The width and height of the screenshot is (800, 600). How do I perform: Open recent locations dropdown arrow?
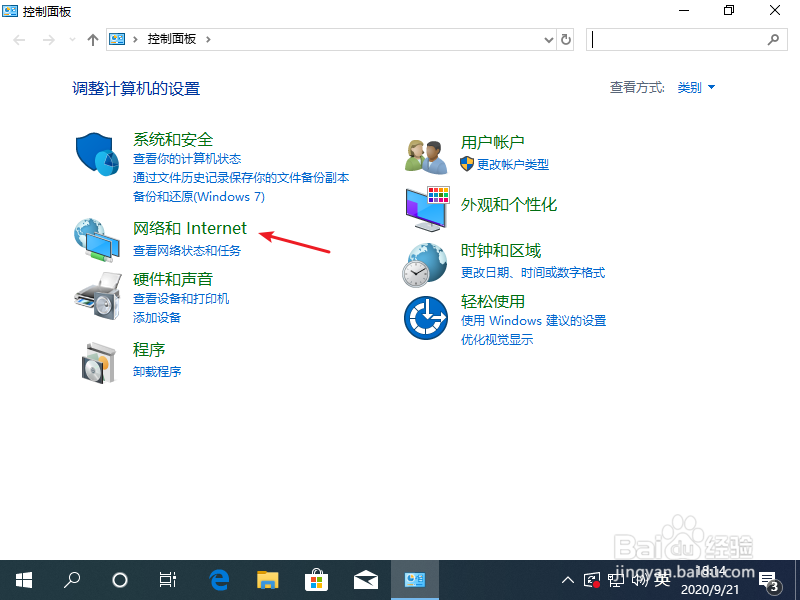click(x=72, y=40)
